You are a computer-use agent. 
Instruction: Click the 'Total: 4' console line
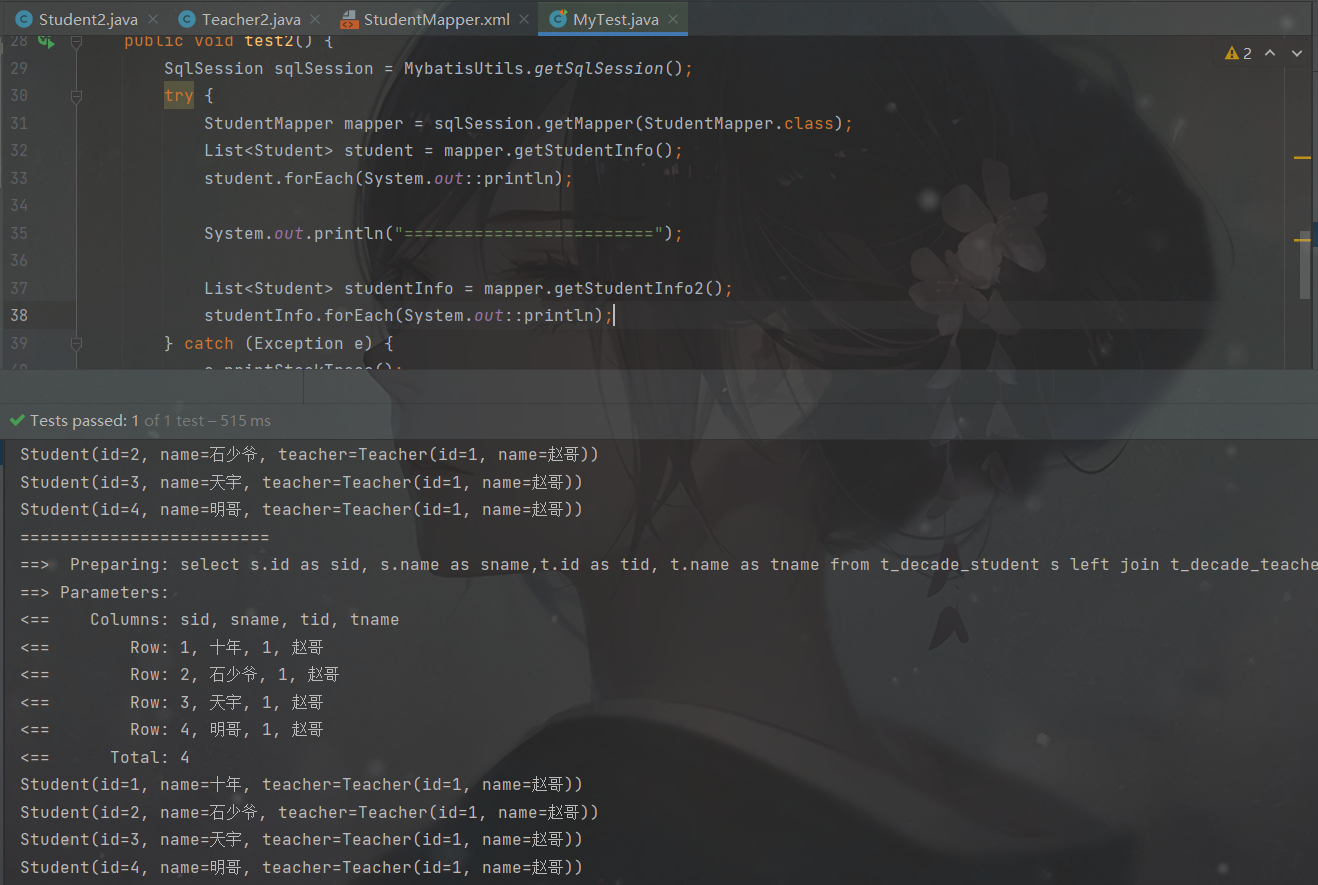point(150,757)
